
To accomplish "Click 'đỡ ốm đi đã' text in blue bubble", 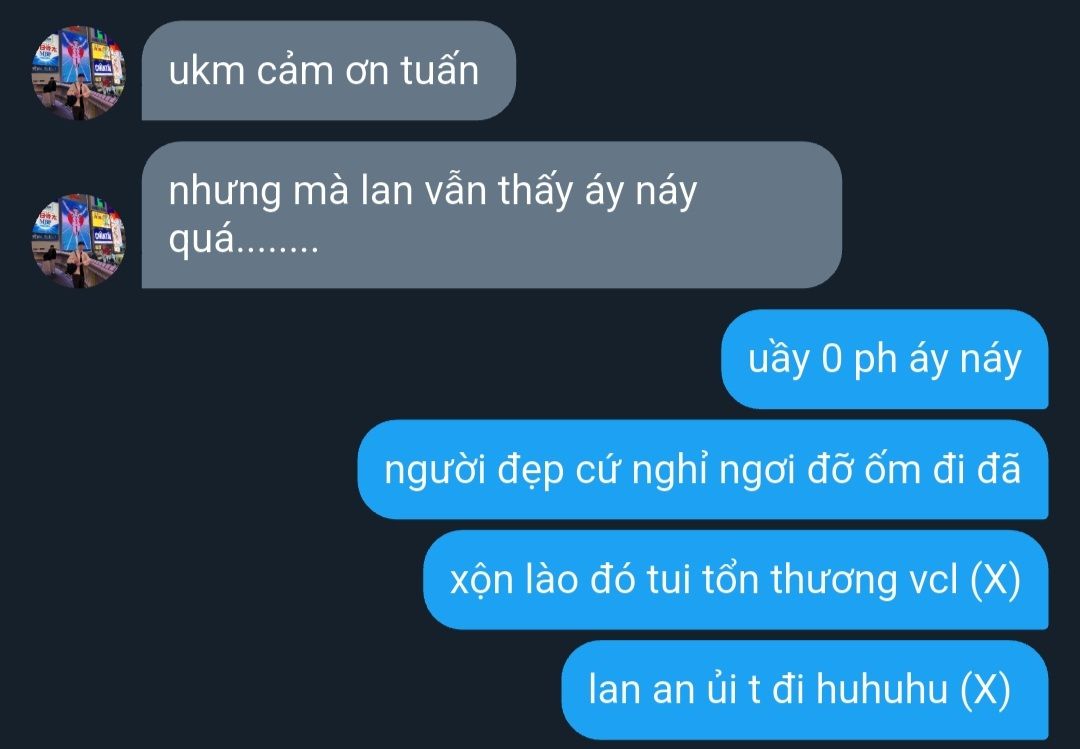I will [x=913, y=469].
